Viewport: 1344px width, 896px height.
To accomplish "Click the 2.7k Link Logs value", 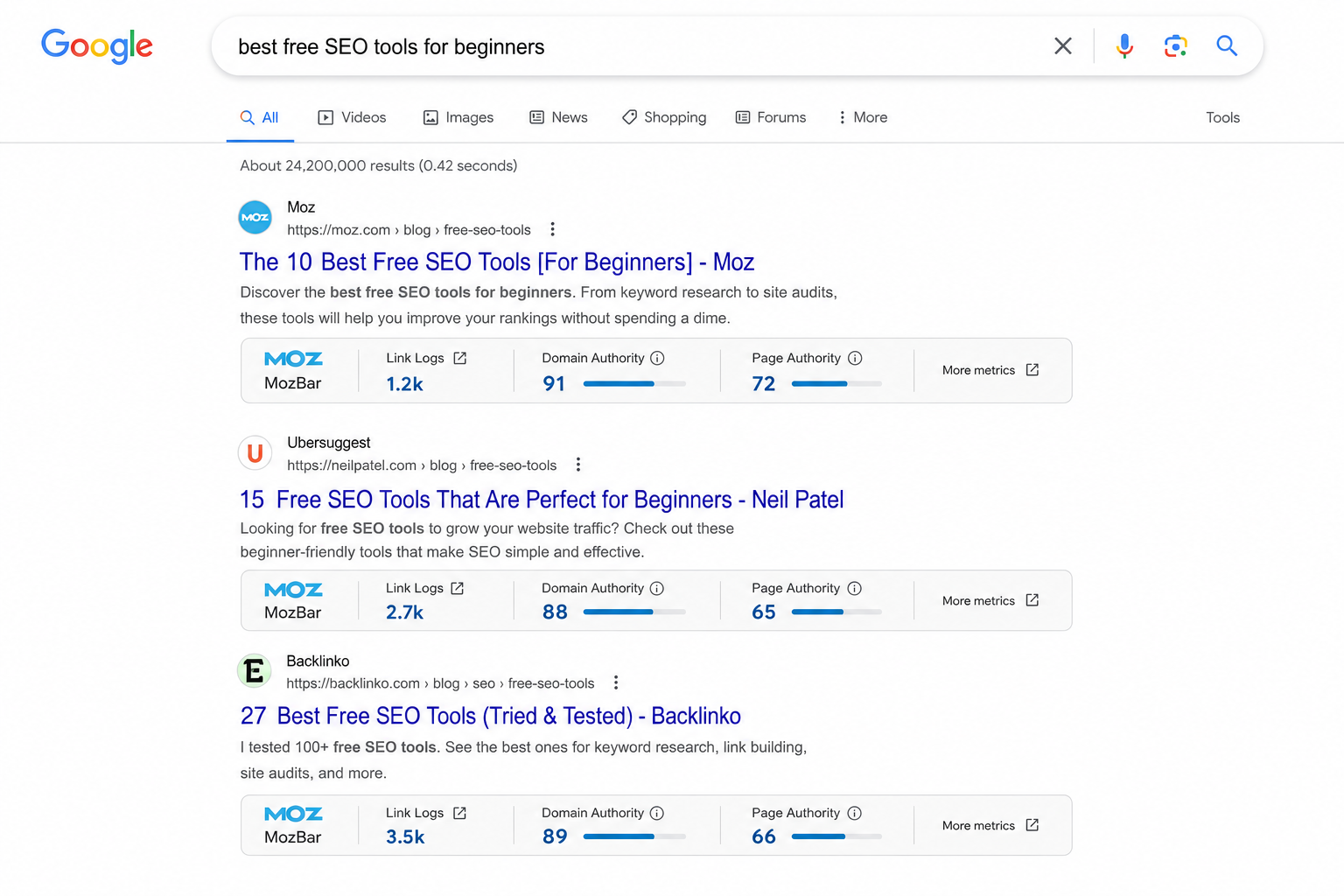I will point(404,612).
